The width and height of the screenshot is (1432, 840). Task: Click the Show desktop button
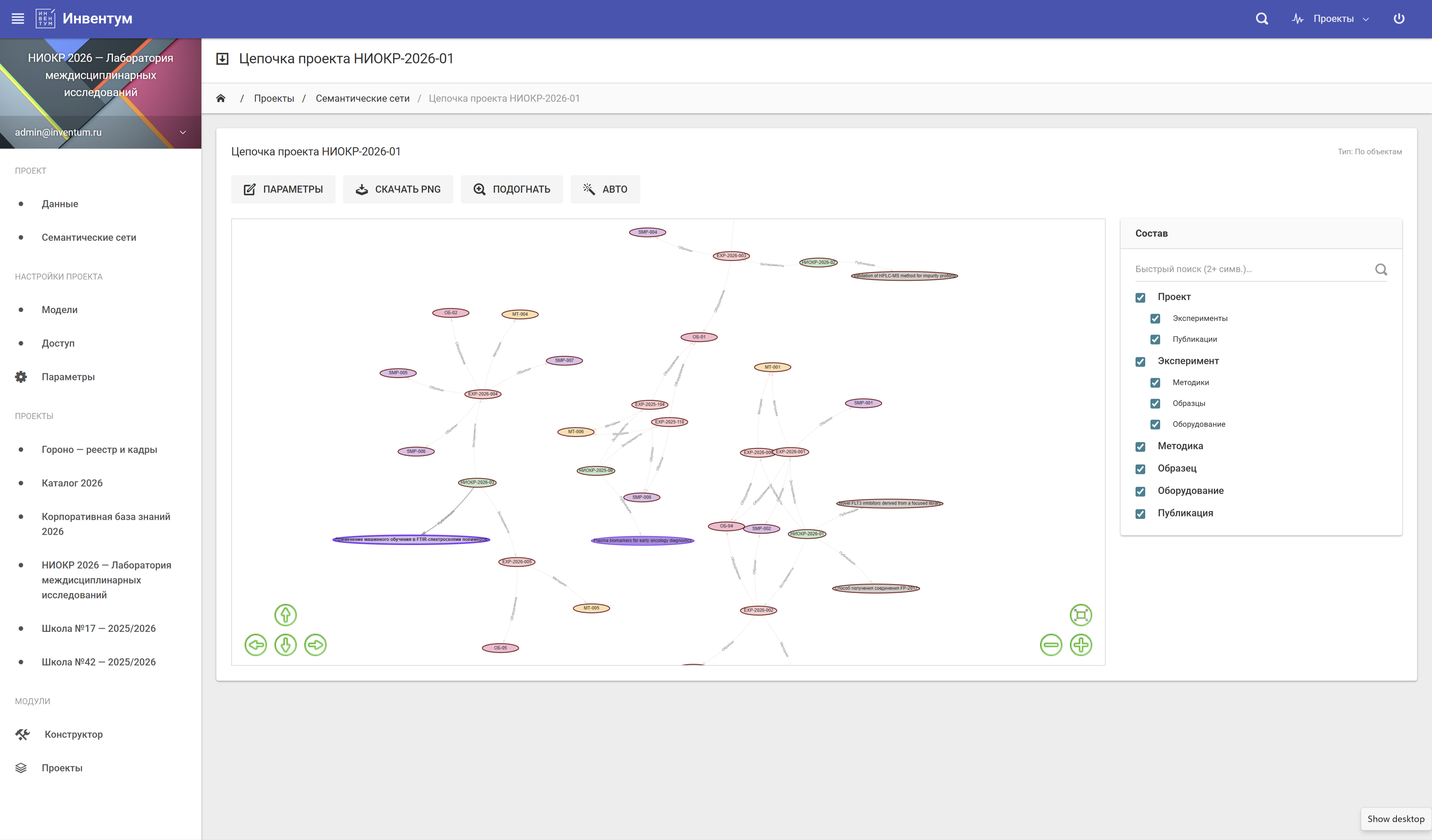click(x=1395, y=818)
